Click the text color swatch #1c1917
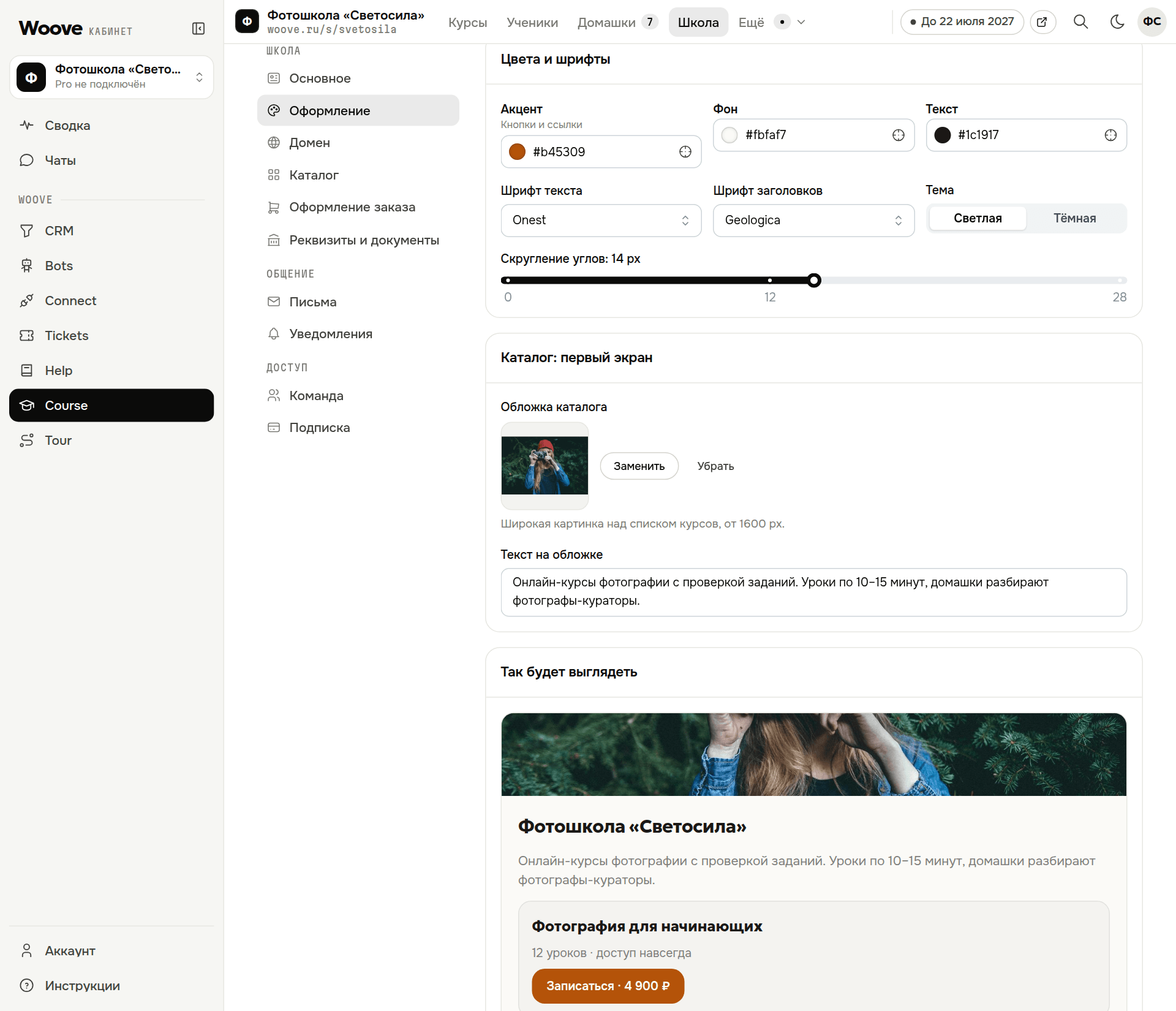The image size is (1176, 1011). (943, 135)
